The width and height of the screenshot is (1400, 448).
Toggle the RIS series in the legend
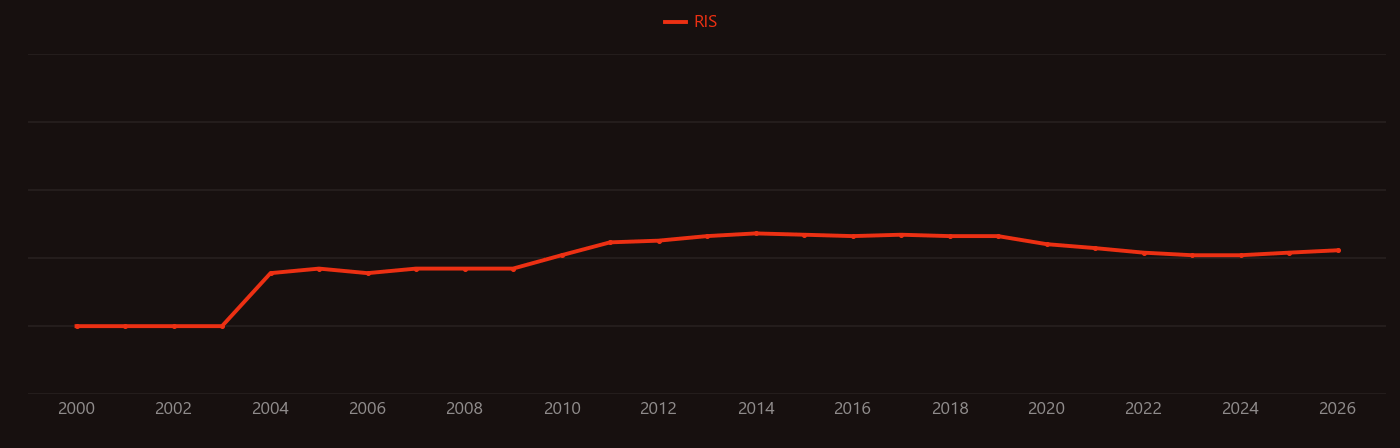click(691, 22)
